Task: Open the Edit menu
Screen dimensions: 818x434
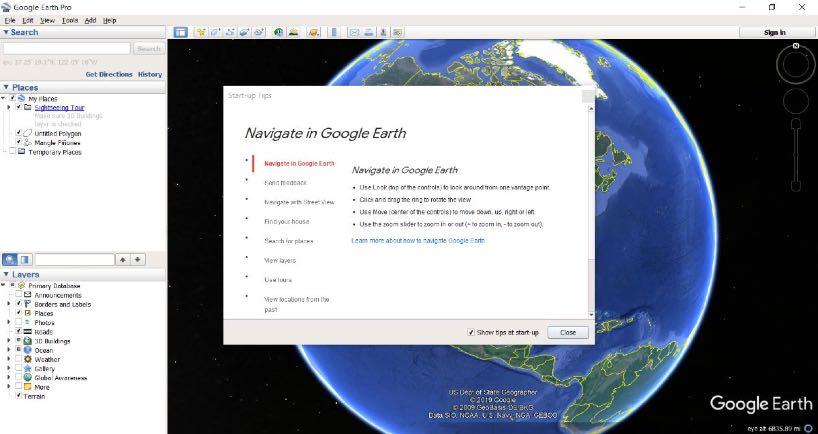Action: (x=28, y=20)
